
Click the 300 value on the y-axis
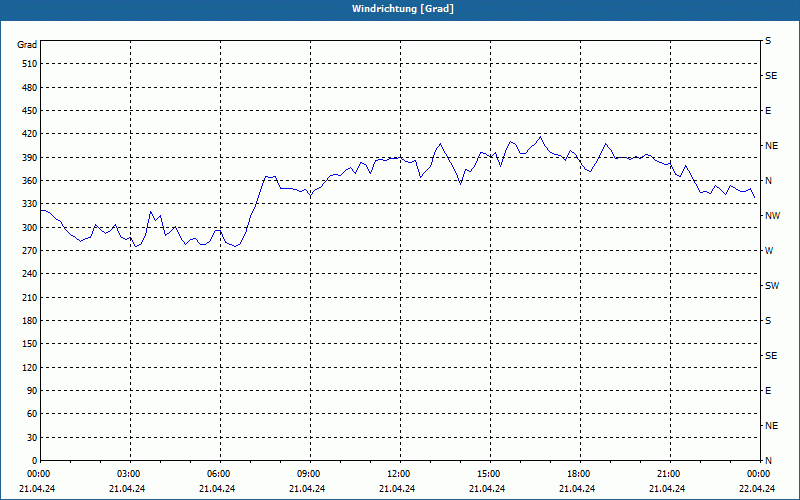30,228
